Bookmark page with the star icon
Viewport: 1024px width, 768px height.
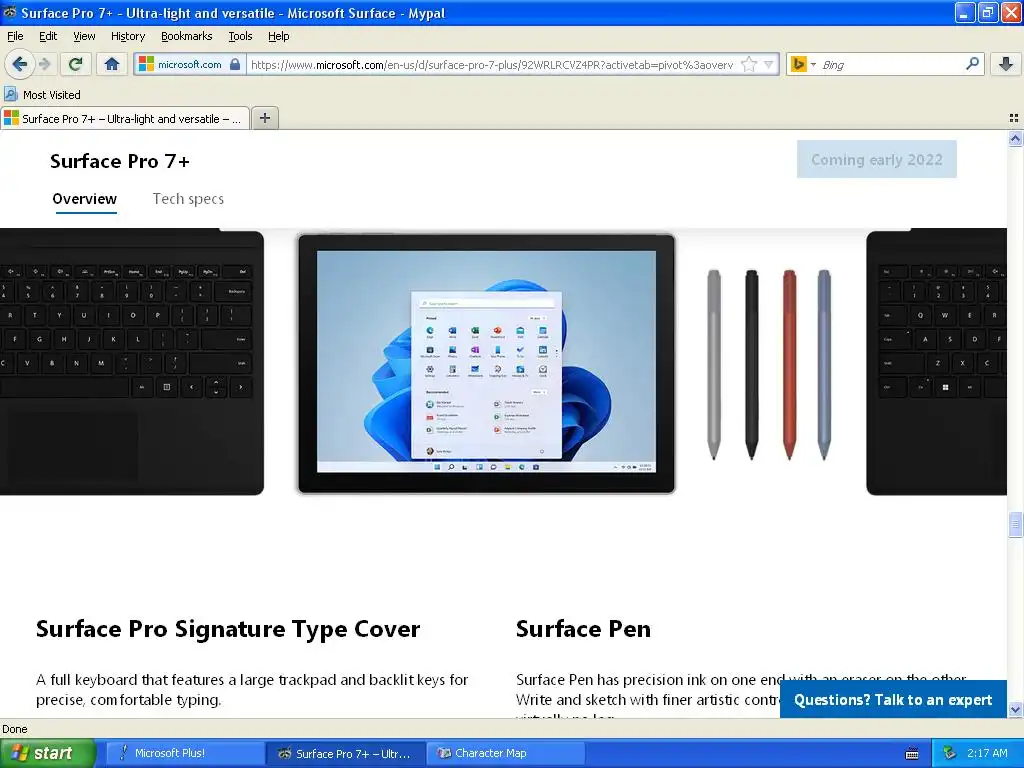coord(749,64)
